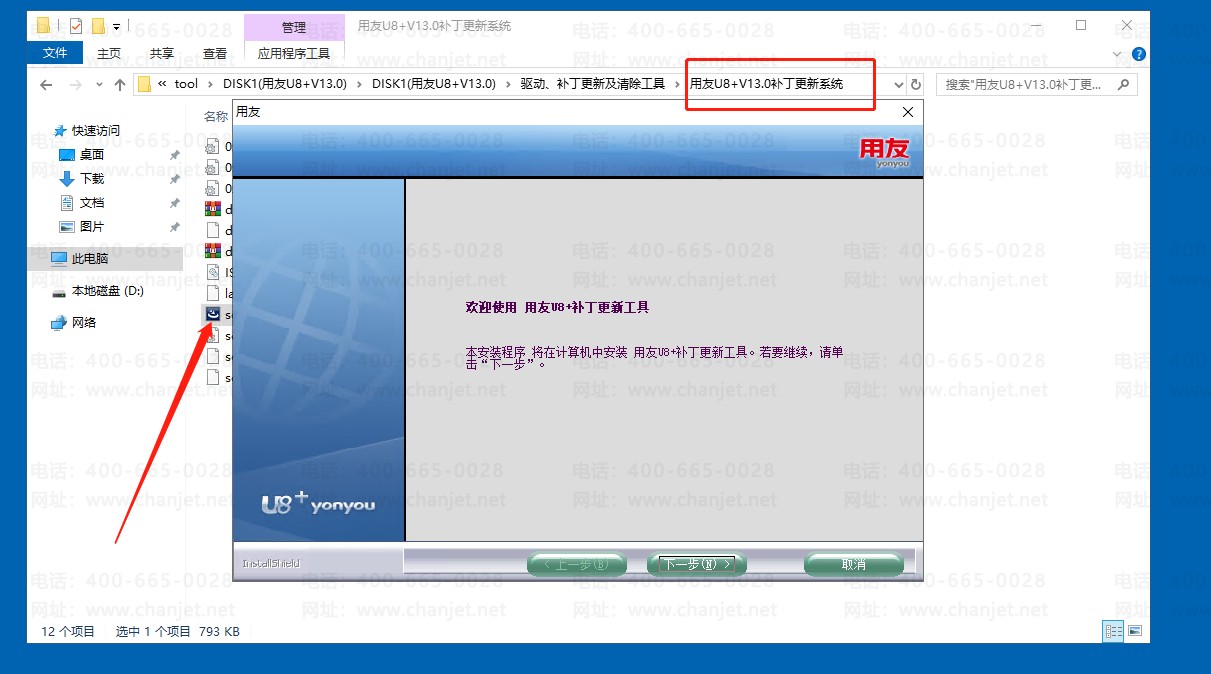Select the blue setup application icon
This screenshot has height=674, width=1211.
click(x=212, y=314)
